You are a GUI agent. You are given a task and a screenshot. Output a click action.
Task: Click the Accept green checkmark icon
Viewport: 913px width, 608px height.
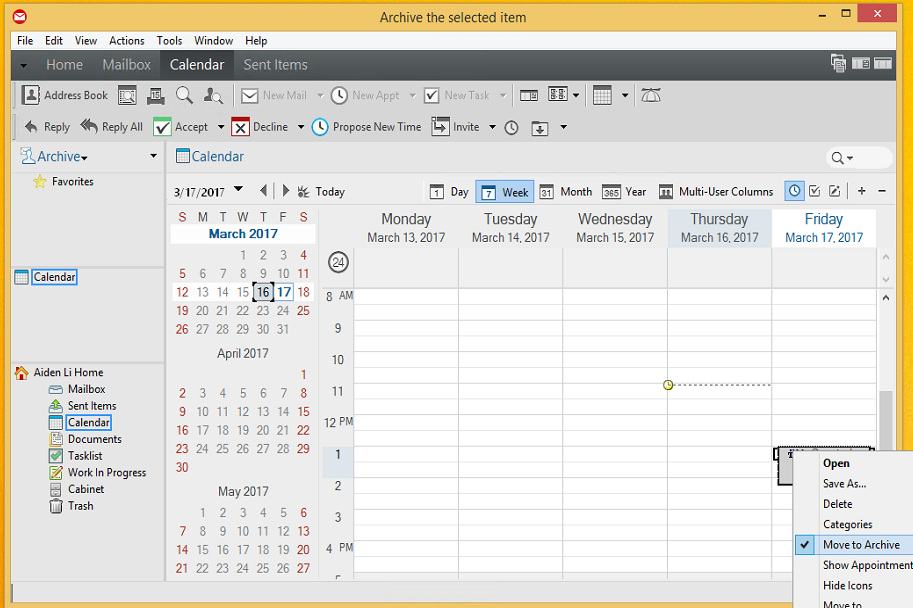162,127
